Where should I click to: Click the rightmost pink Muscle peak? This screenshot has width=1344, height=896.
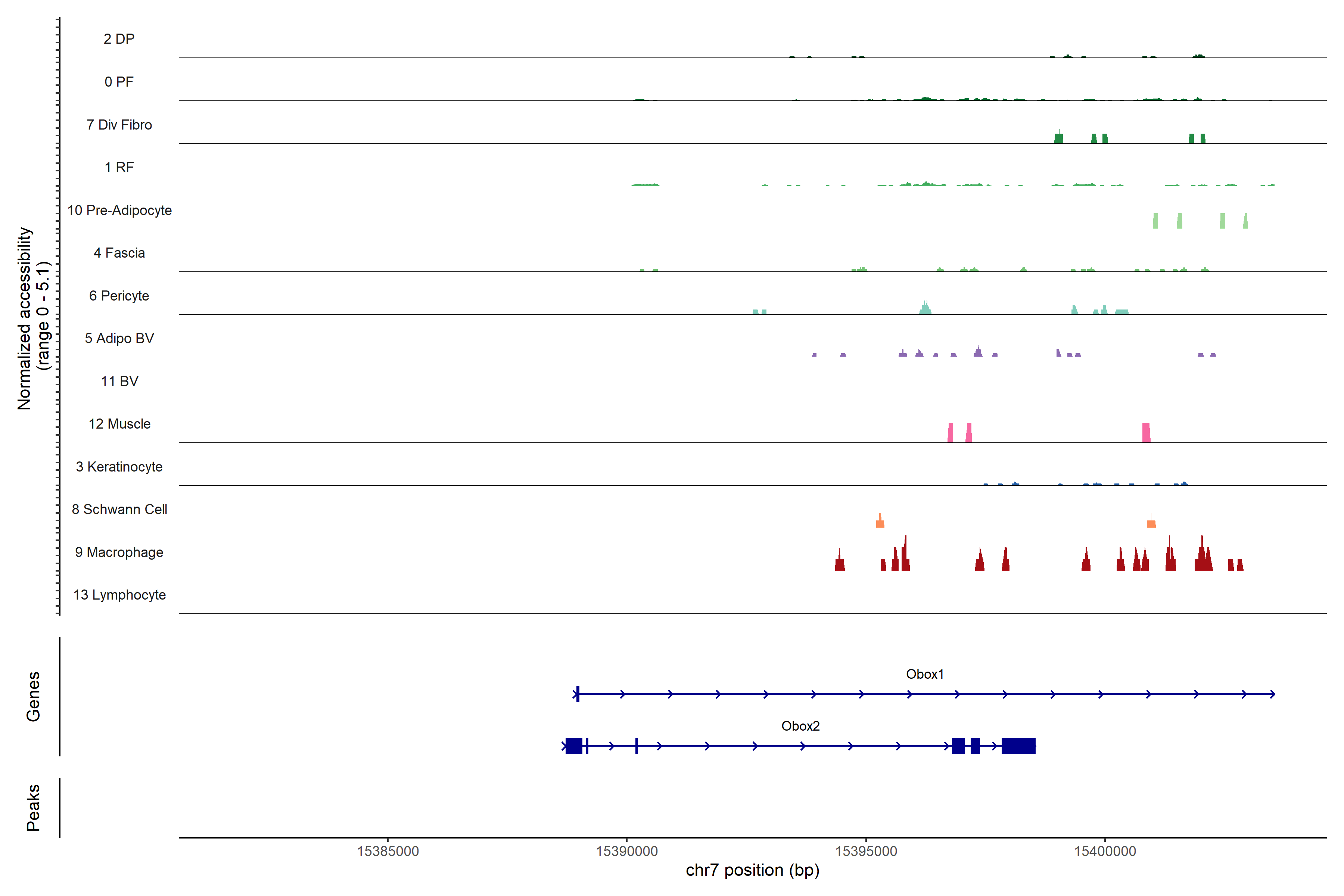[x=1146, y=433]
